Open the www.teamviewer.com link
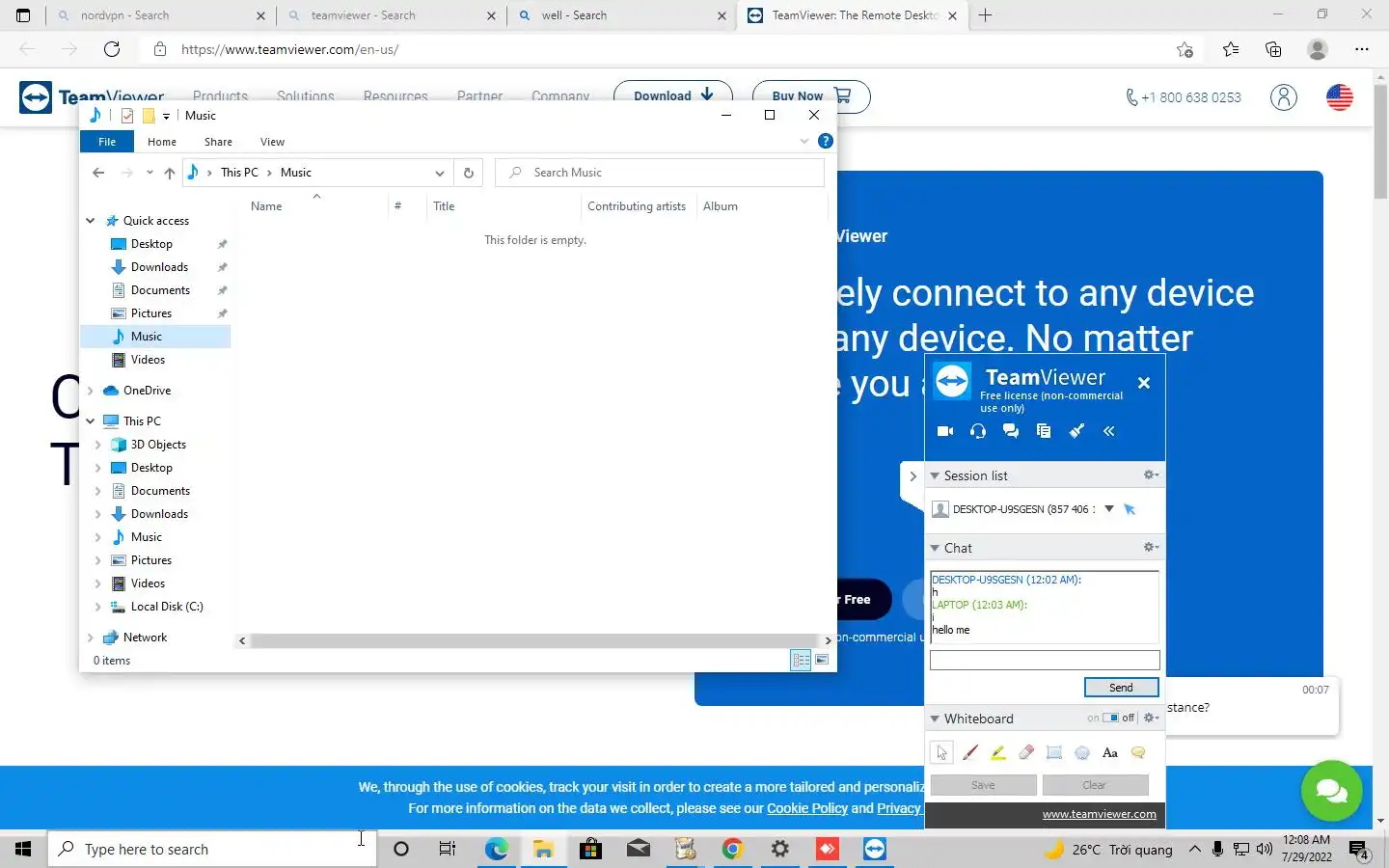This screenshot has height=868, width=1389. tap(1099, 814)
